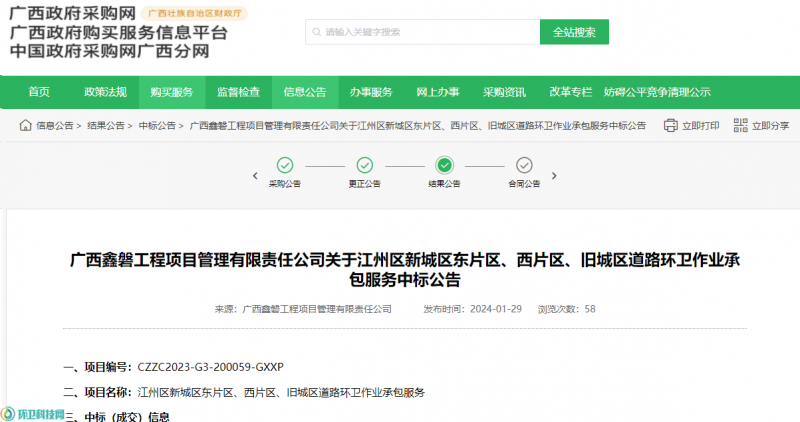This screenshot has width=800, height=422.
Task: Open the 改革专栏 menu item
Action: click(x=570, y=92)
